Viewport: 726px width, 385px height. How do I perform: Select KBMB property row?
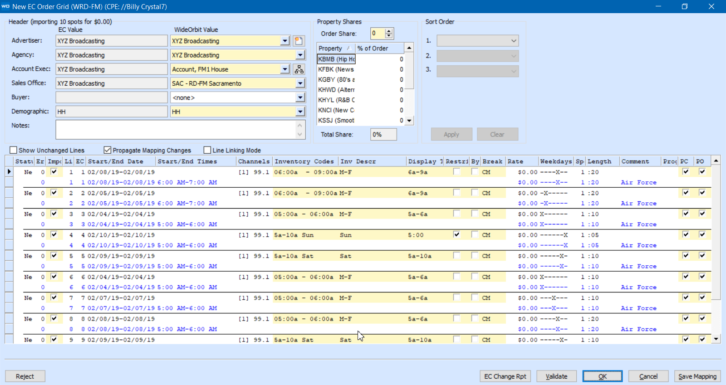(x=361, y=59)
